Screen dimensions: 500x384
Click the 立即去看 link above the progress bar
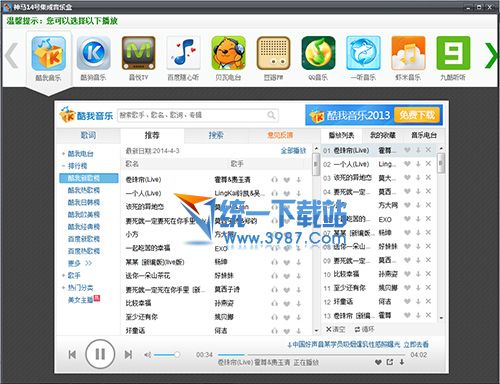click(x=416, y=344)
